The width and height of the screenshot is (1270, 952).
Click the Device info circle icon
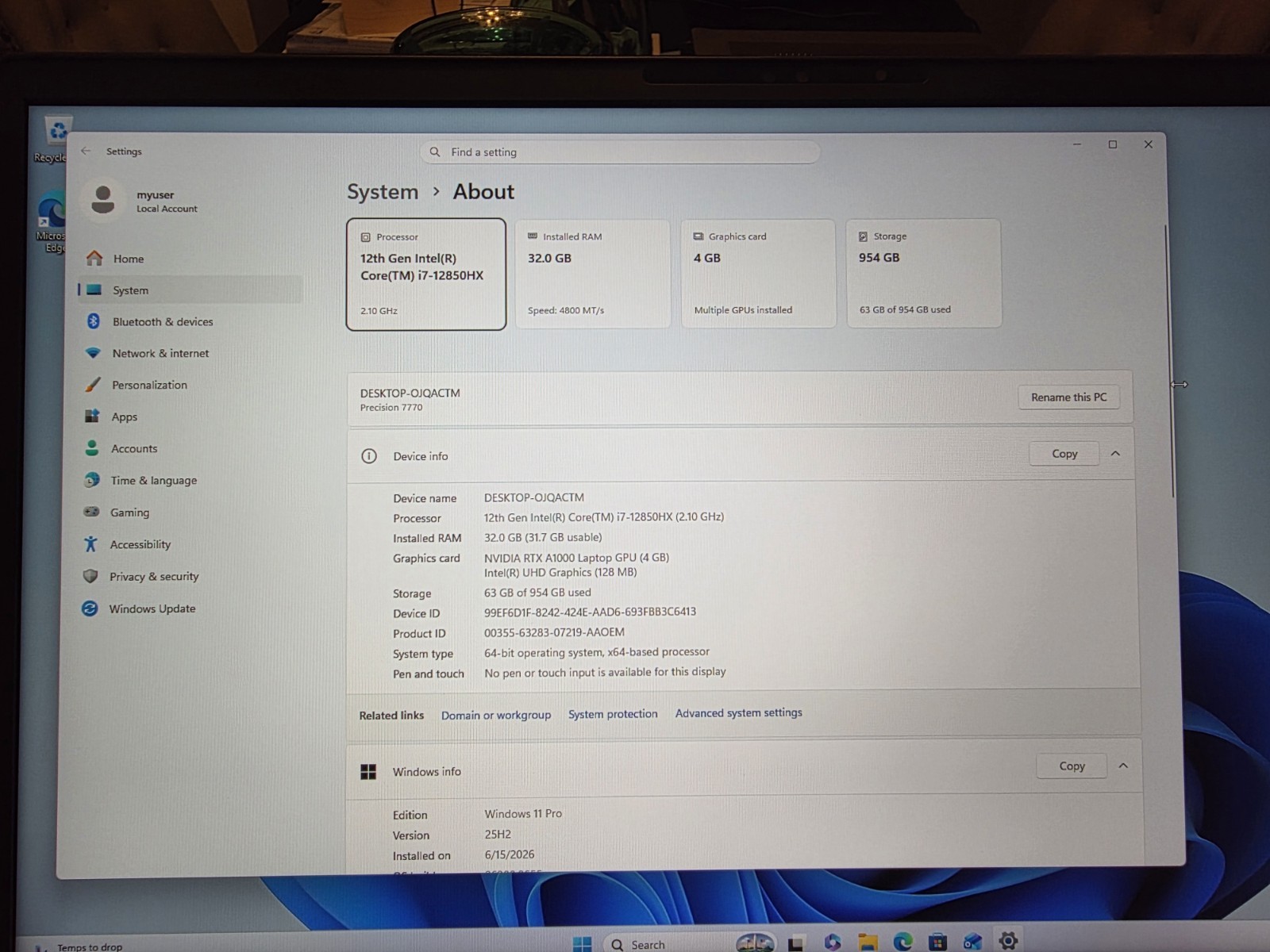point(369,456)
